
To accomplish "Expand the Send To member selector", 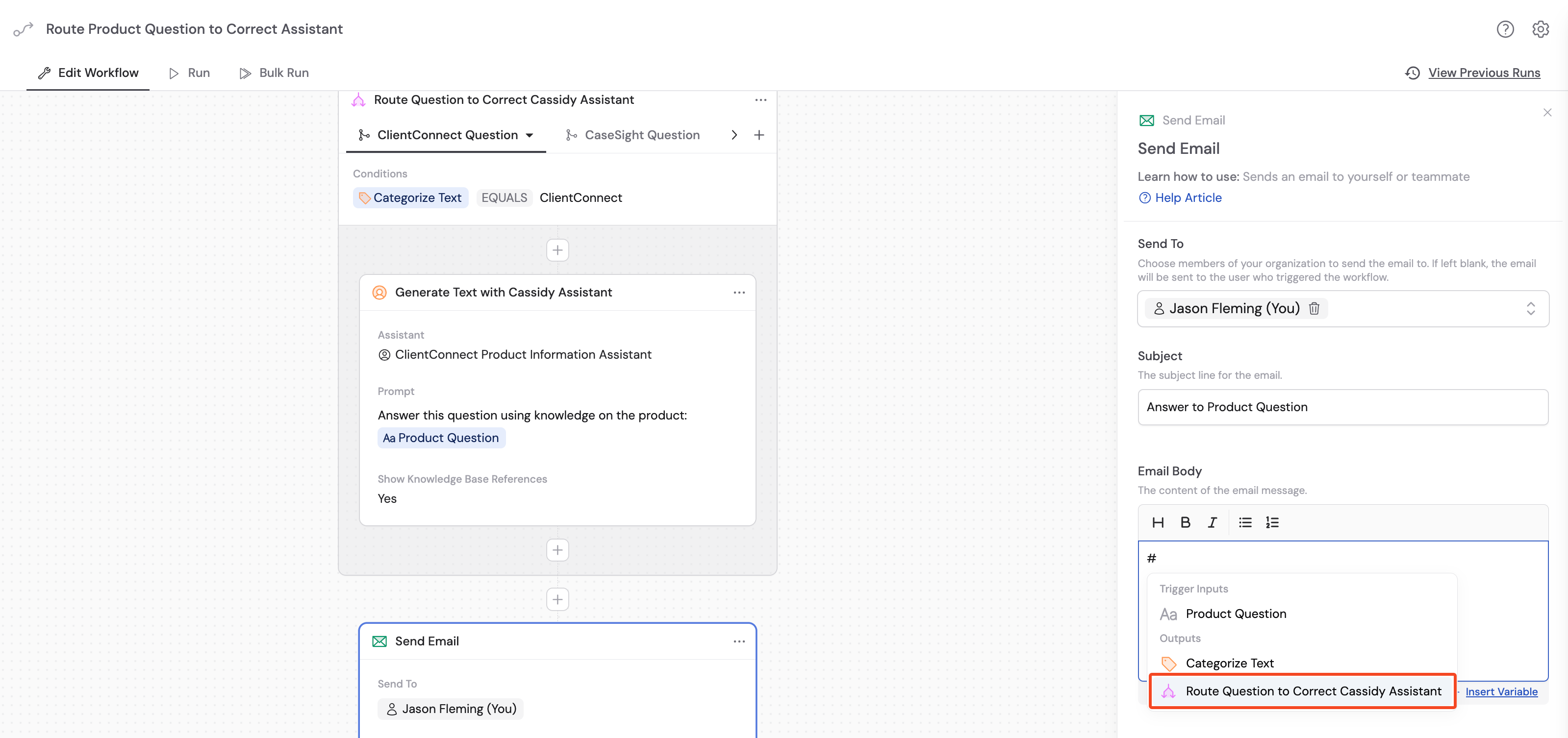I will point(1530,308).
